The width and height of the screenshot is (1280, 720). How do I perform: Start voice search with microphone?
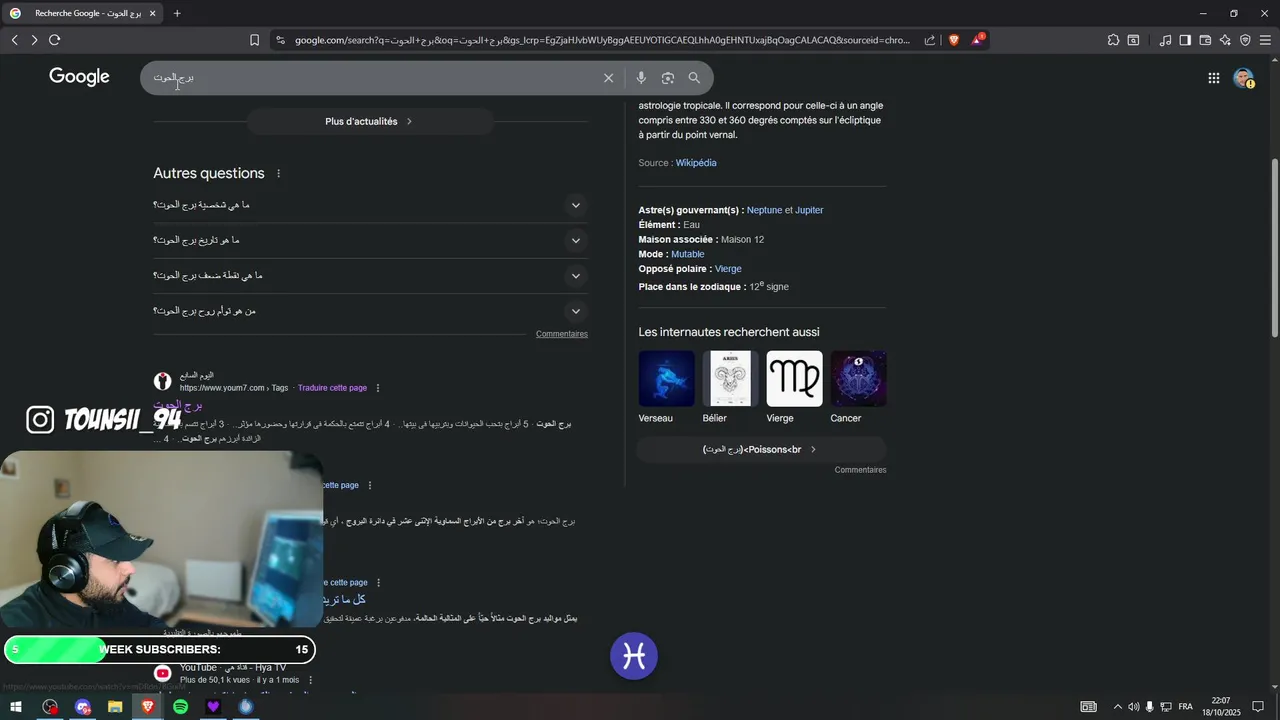pos(641,78)
